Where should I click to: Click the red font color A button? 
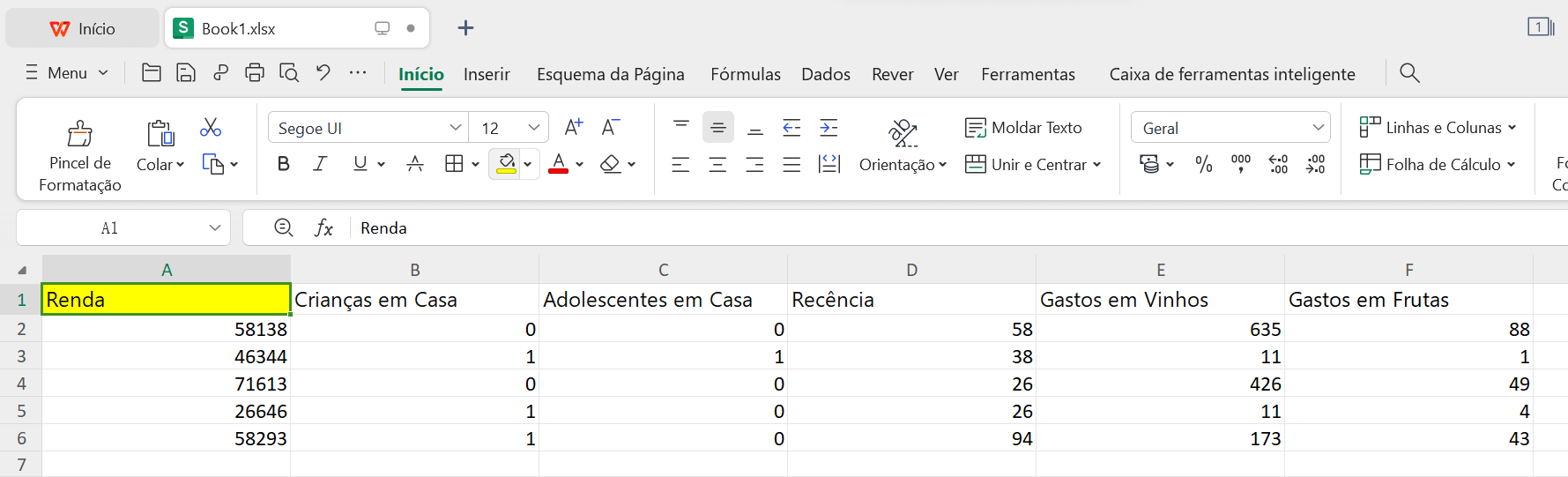(x=558, y=164)
